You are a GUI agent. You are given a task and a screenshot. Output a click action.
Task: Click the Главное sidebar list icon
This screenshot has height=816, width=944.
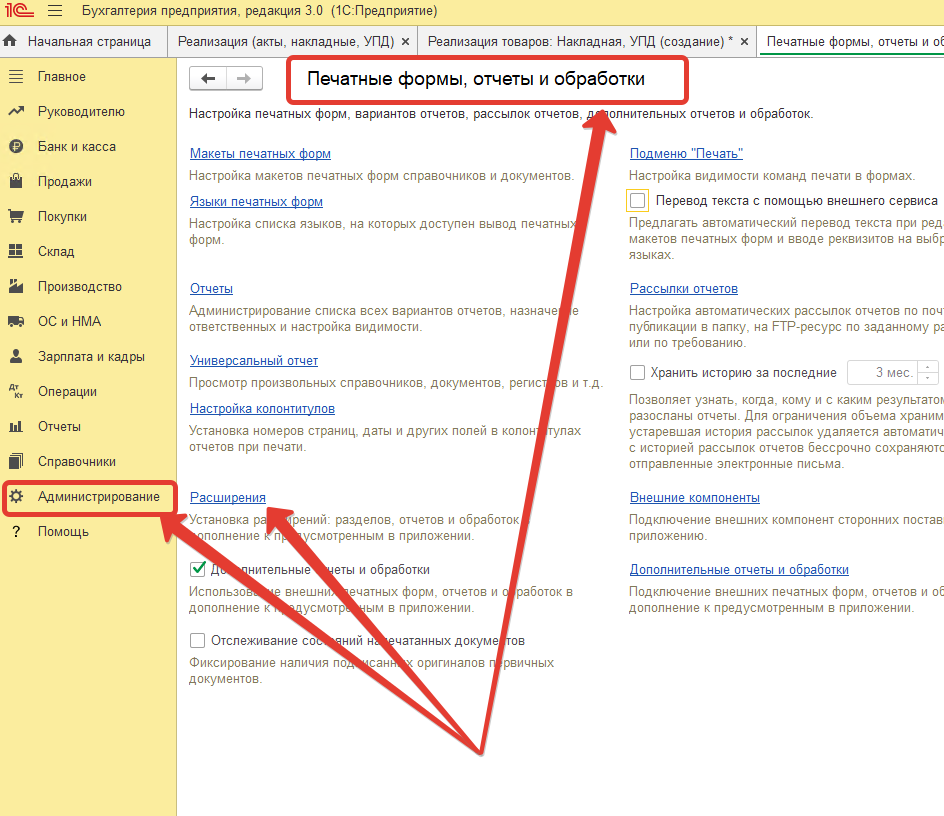pyautogui.click(x=16, y=76)
